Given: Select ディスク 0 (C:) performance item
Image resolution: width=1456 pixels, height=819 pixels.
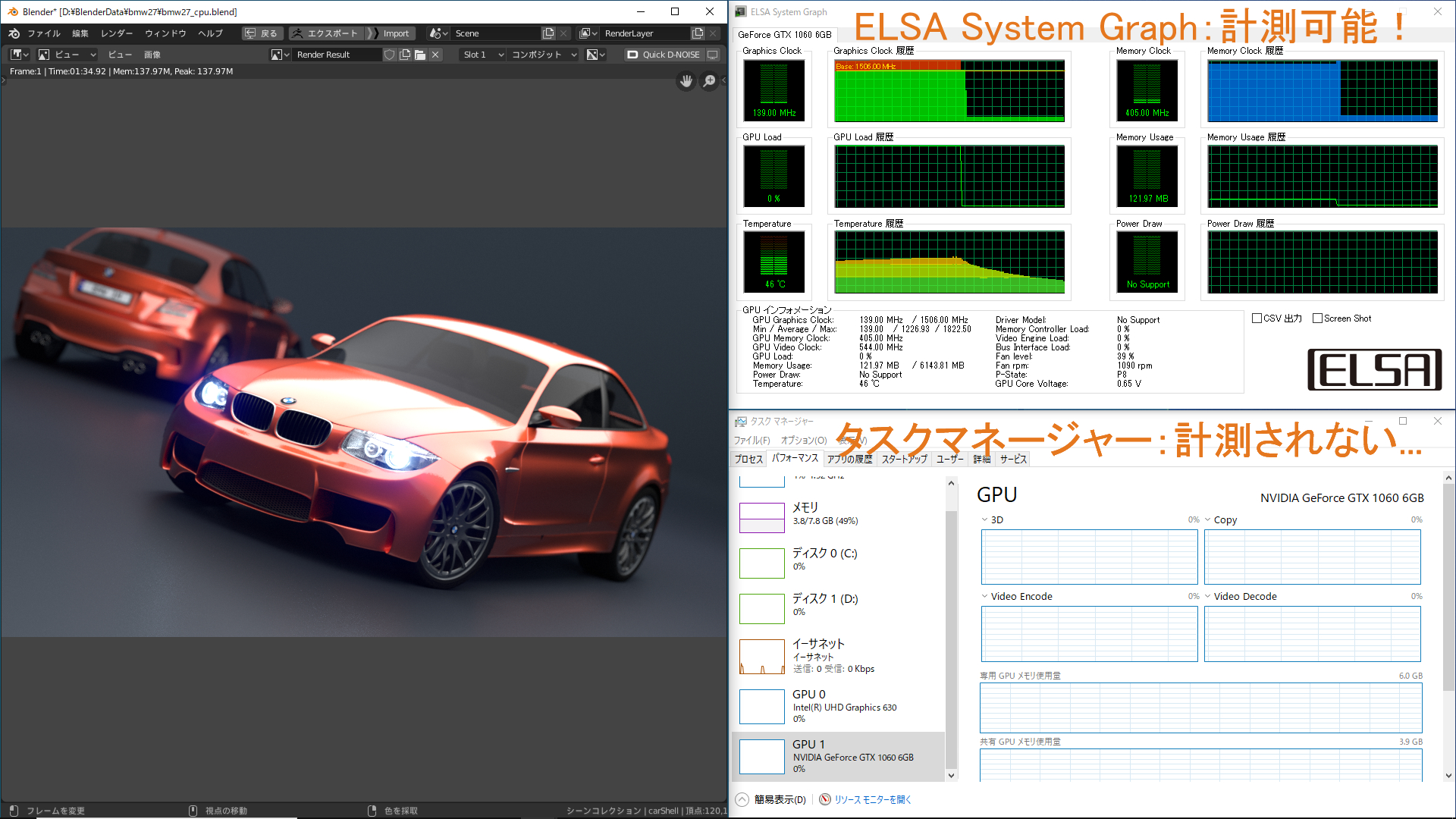Looking at the screenshot, I should click(839, 563).
